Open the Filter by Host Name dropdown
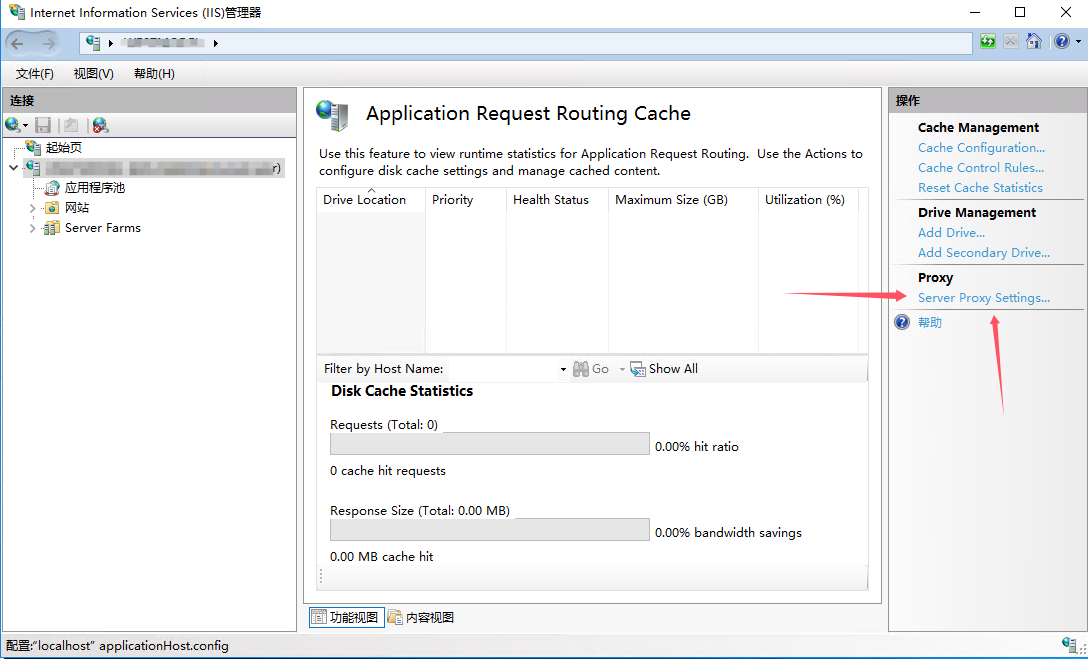Image resolution: width=1088 pixels, height=659 pixels. pos(563,368)
